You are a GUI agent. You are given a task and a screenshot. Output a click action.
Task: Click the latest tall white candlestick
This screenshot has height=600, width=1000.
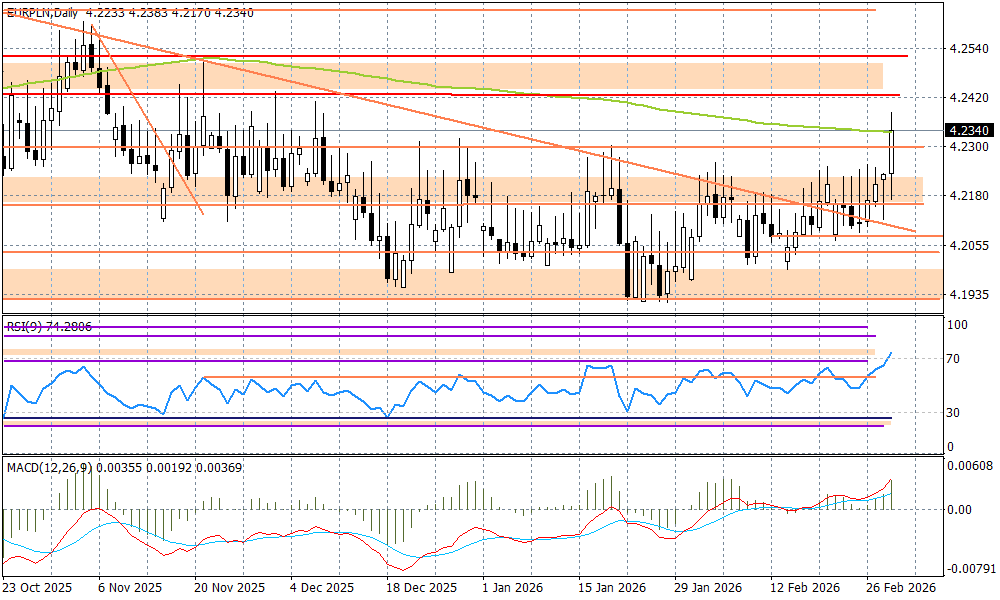[891, 150]
